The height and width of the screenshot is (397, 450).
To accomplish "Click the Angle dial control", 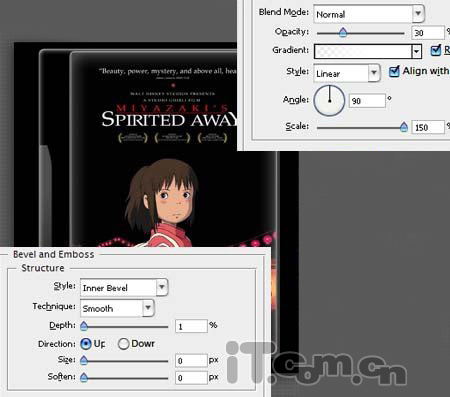I will pos(329,100).
